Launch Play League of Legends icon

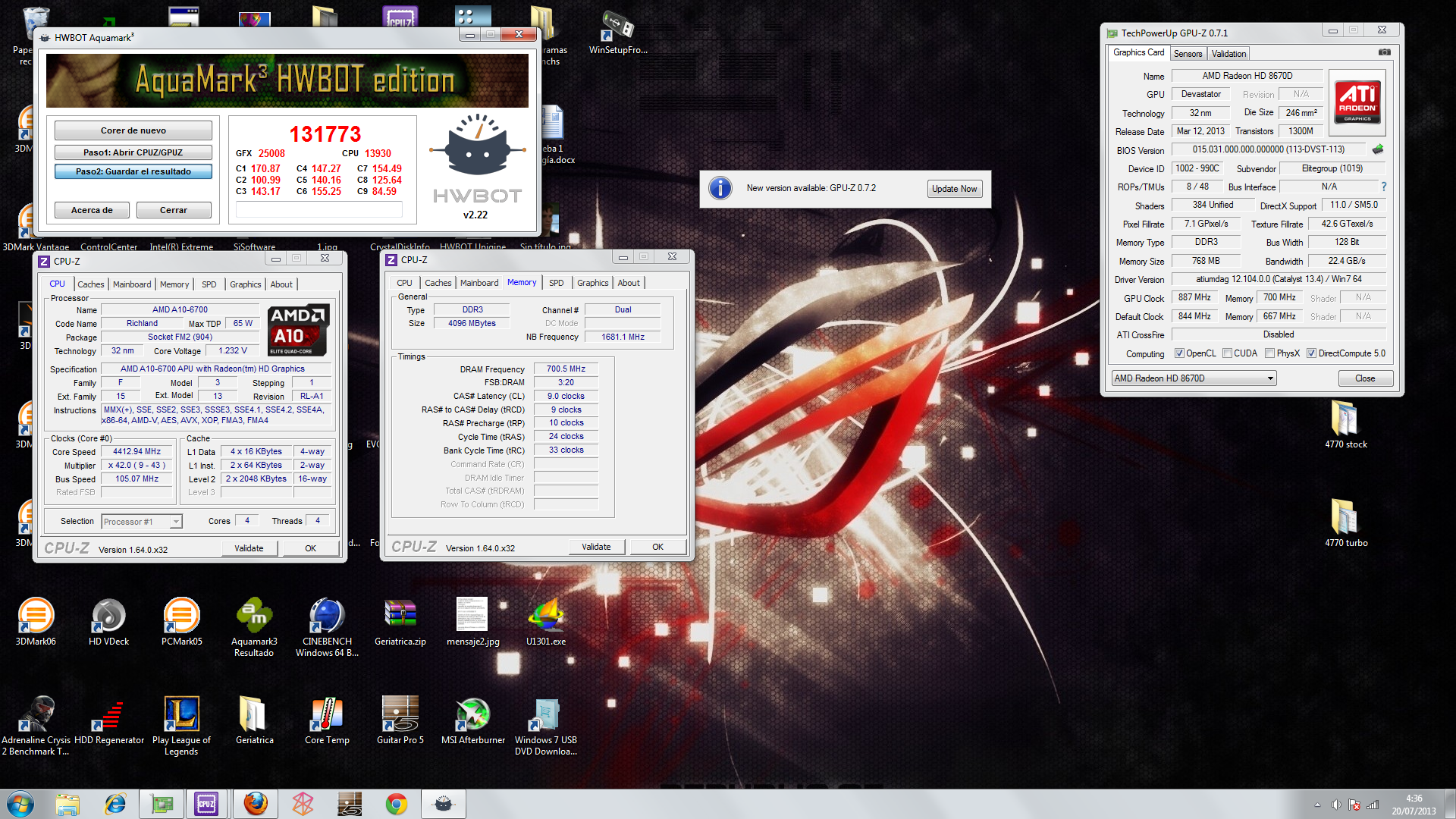[x=181, y=726]
